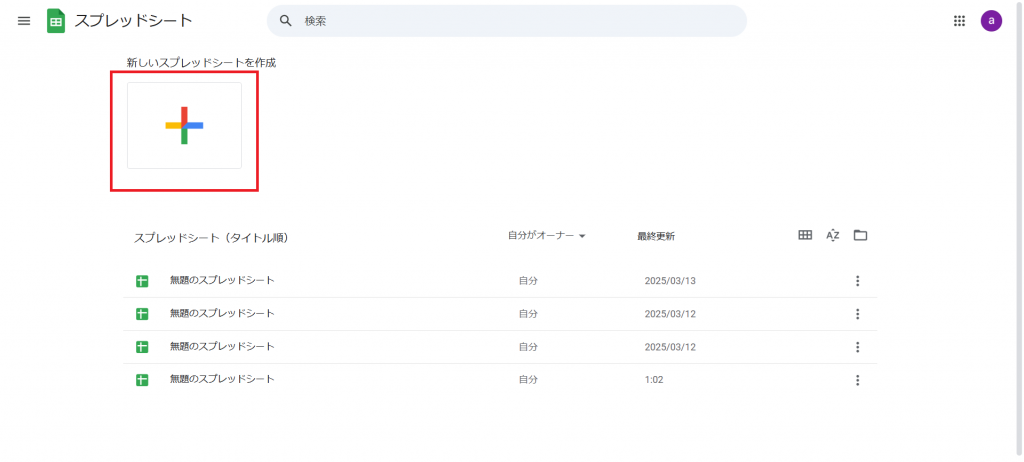Image resolution: width=1024 pixels, height=462 pixels.
Task: Show more options for the 1:02 spreadsheet
Action: pos(857,380)
